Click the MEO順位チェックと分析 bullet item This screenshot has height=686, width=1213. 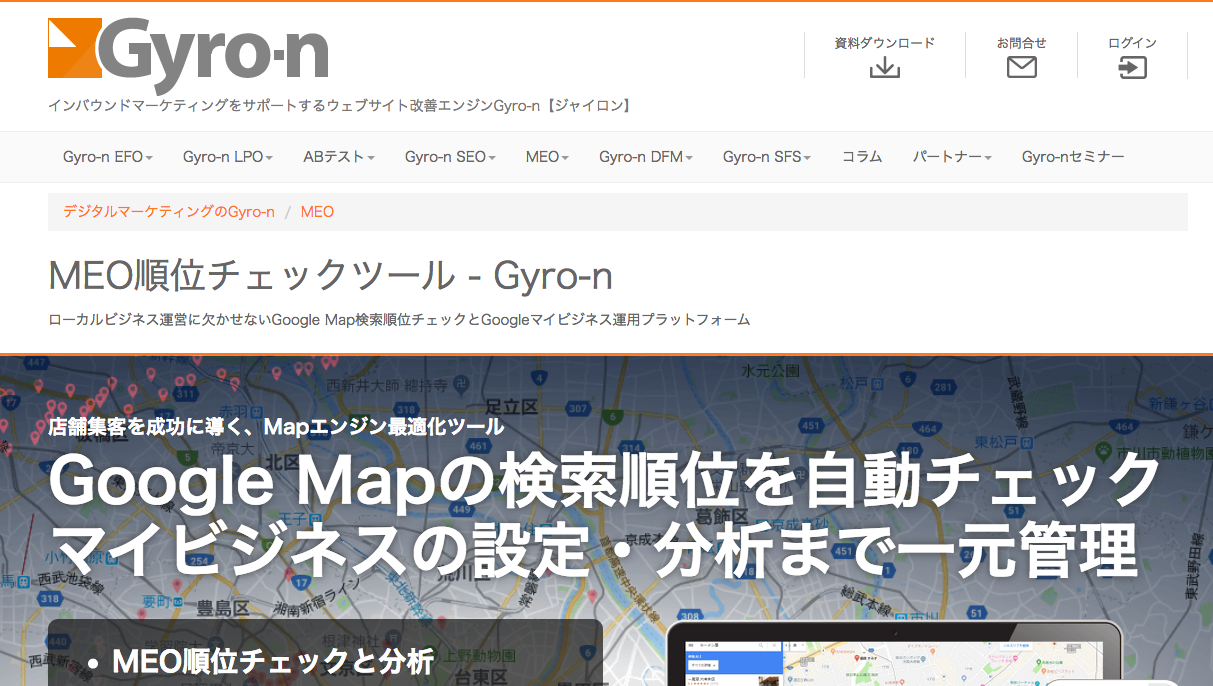(272, 661)
